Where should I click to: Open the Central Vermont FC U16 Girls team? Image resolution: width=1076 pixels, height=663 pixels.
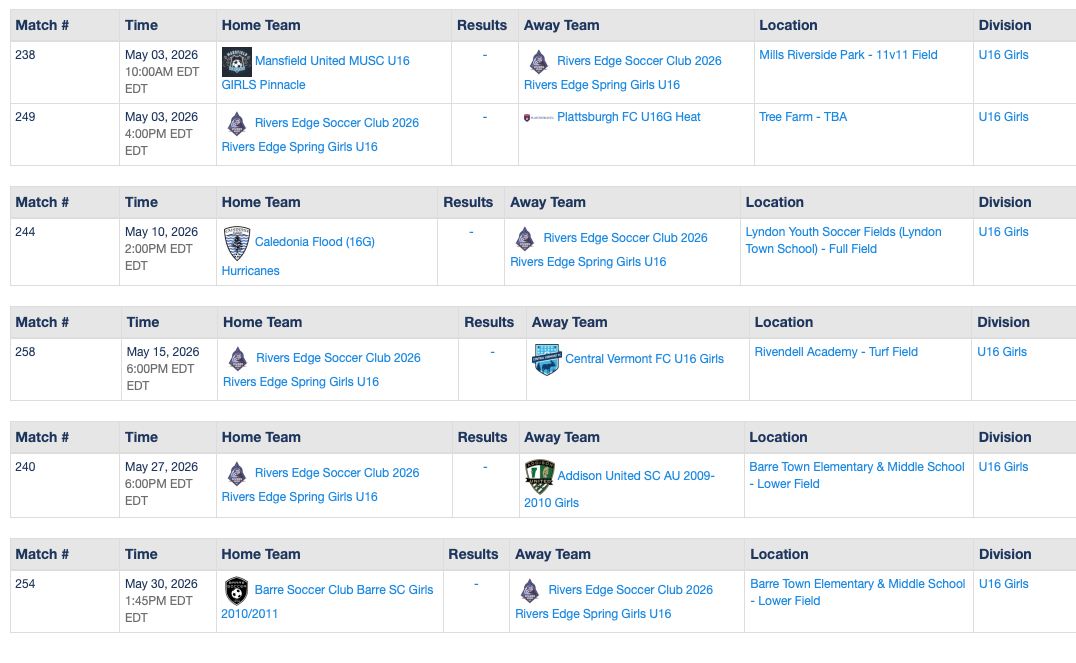(x=644, y=359)
